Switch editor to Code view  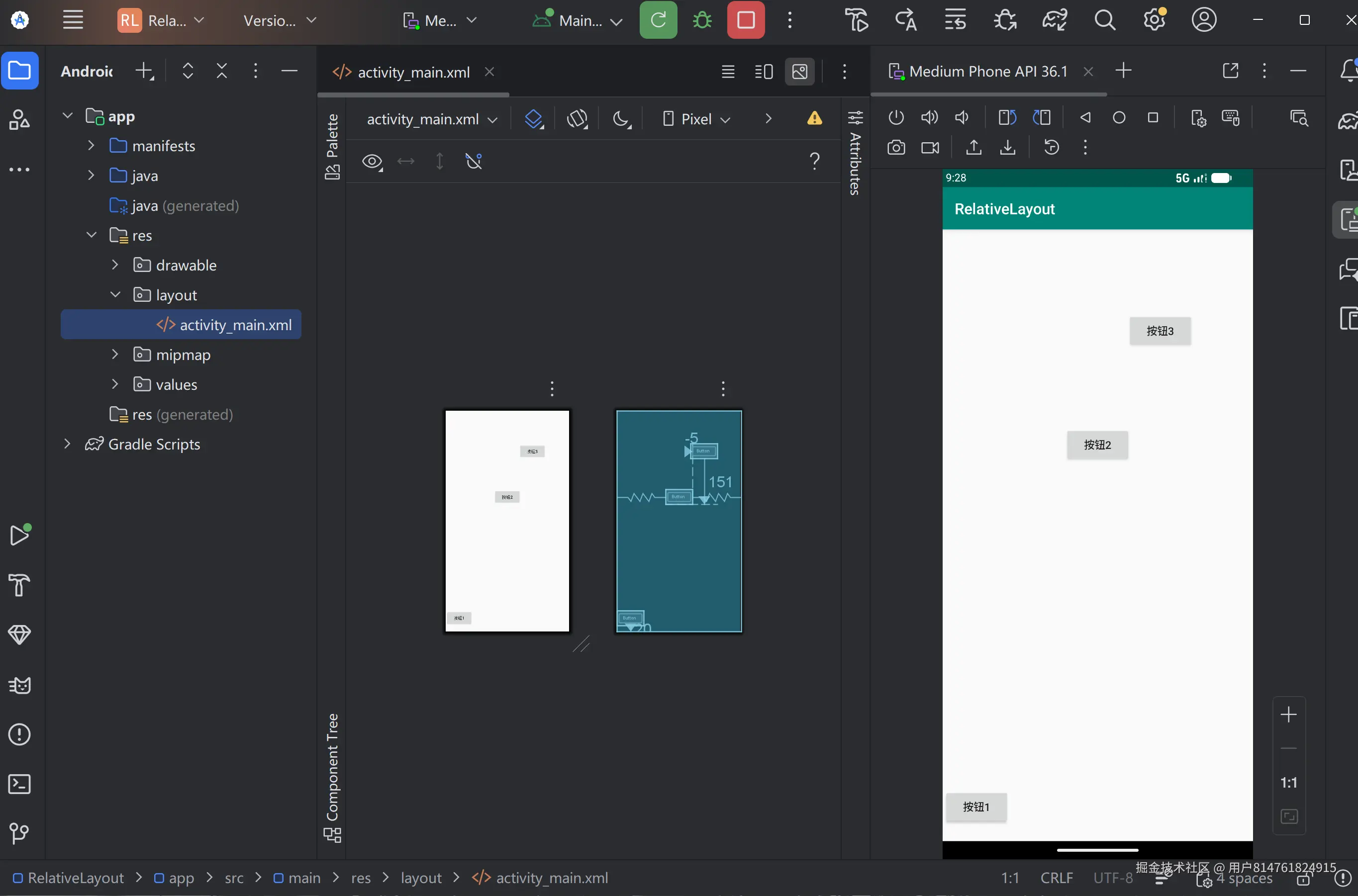point(728,72)
